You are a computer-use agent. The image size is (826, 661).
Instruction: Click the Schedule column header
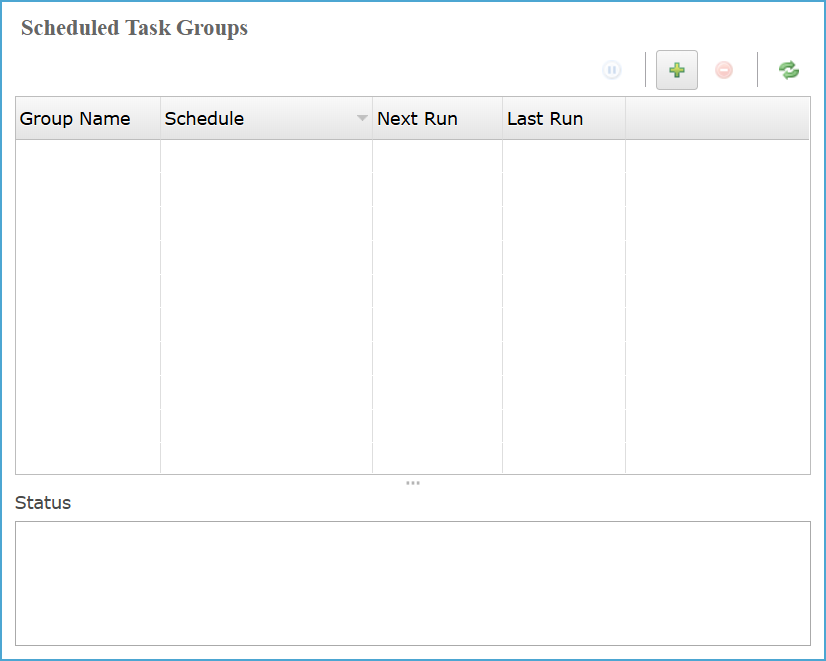204,119
